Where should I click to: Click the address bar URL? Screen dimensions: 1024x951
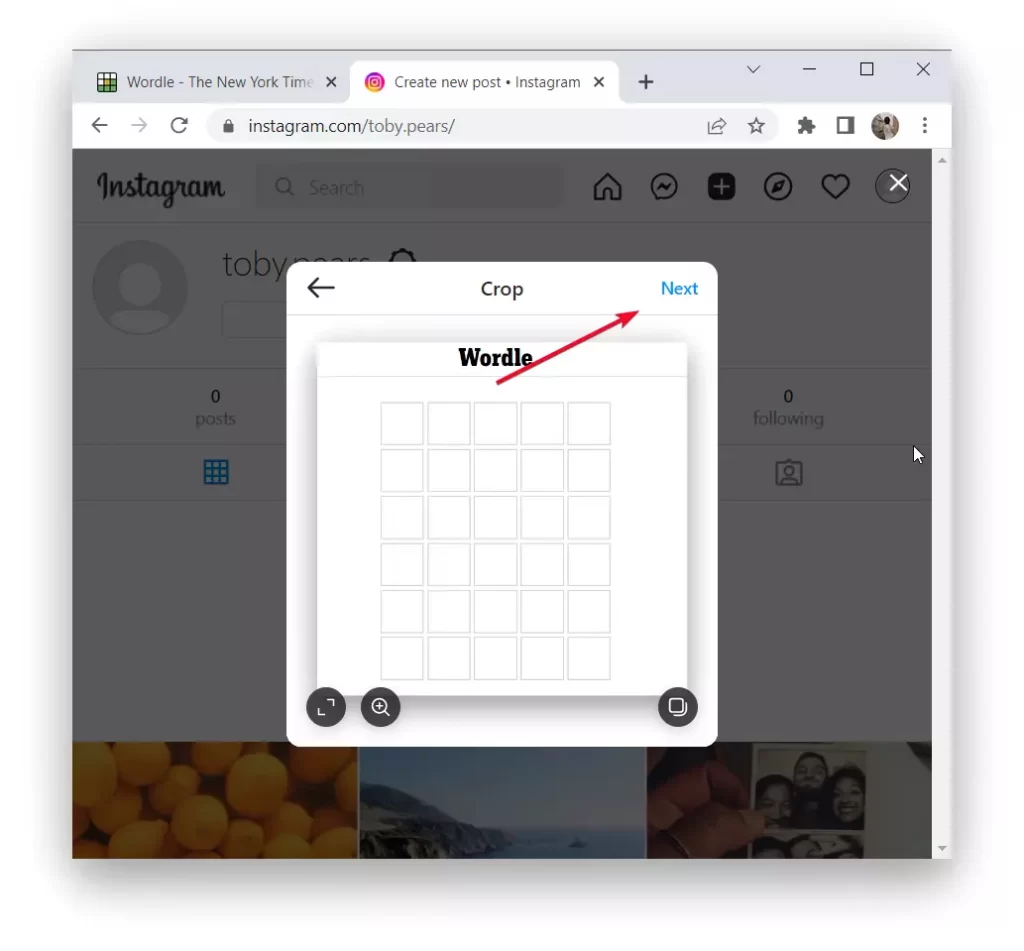(351, 125)
